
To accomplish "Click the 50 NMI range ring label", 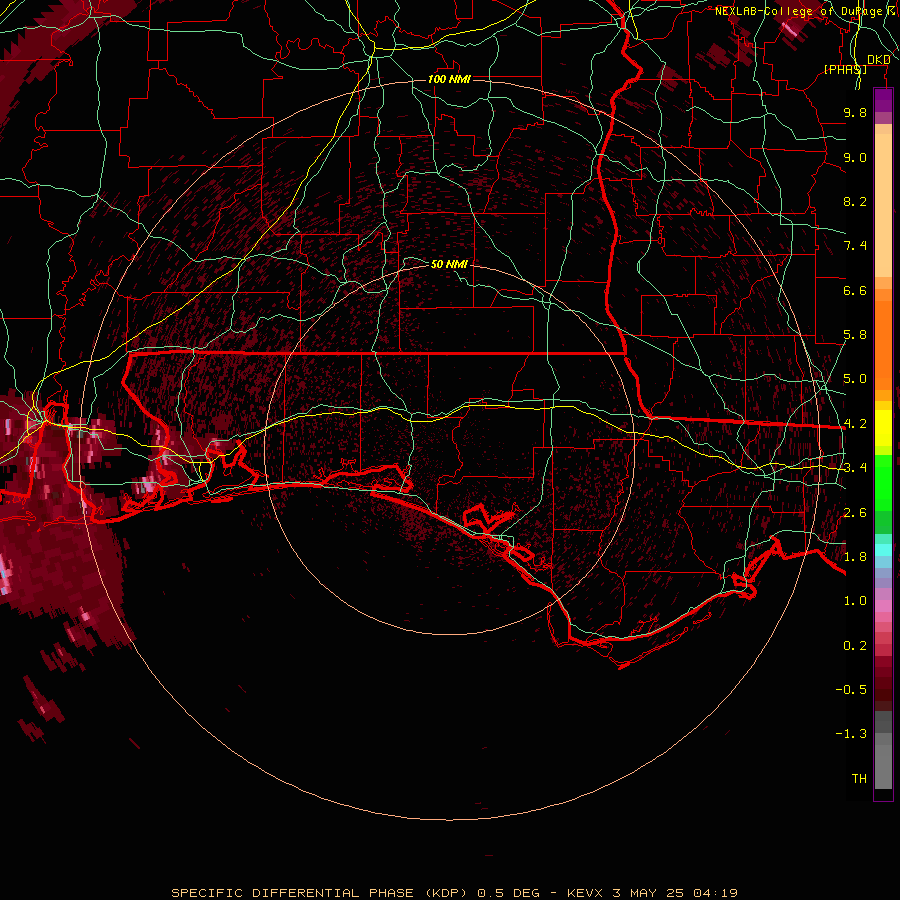I will click(449, 264).
